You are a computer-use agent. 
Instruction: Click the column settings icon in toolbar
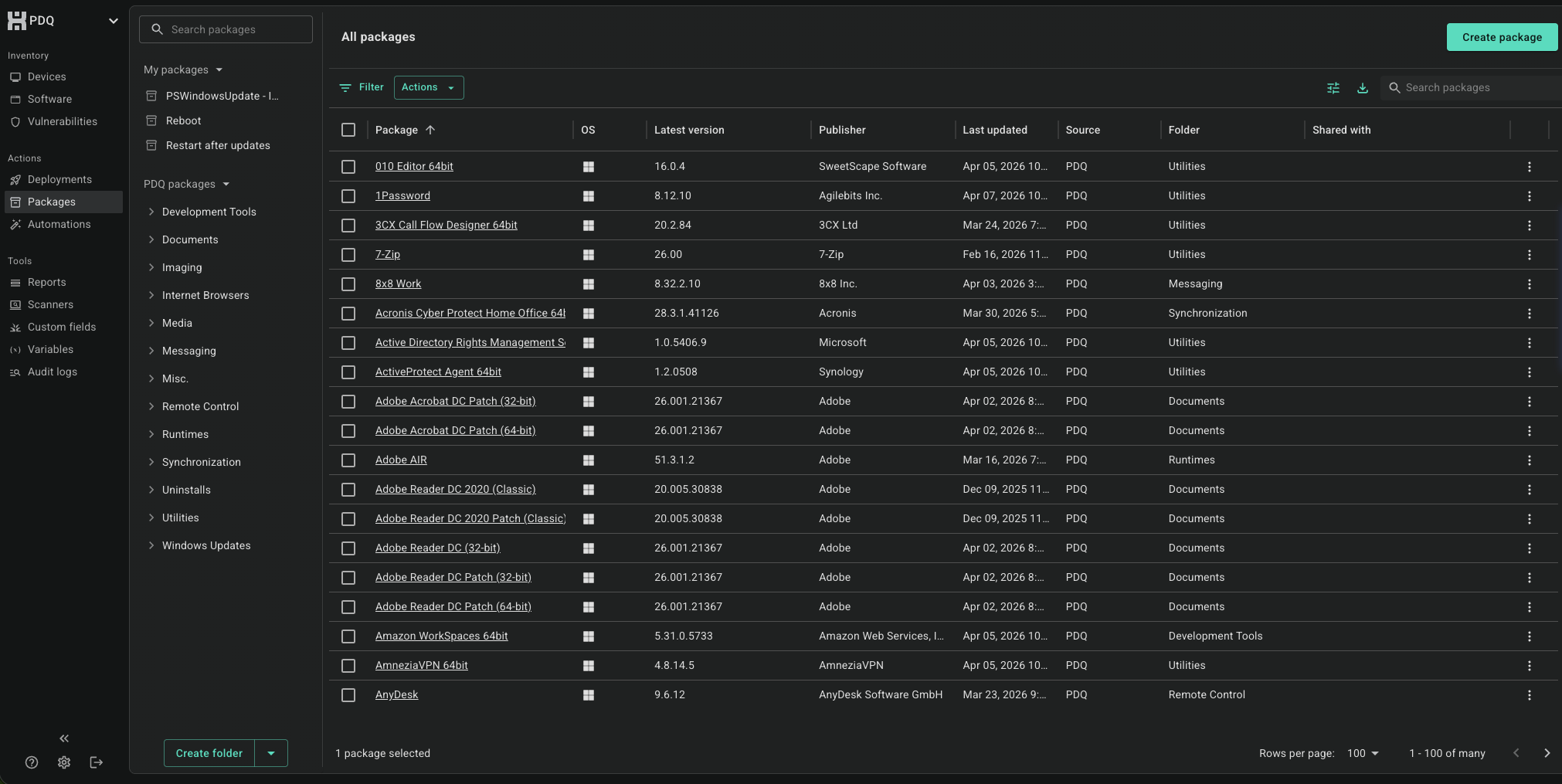point(1333,88)
